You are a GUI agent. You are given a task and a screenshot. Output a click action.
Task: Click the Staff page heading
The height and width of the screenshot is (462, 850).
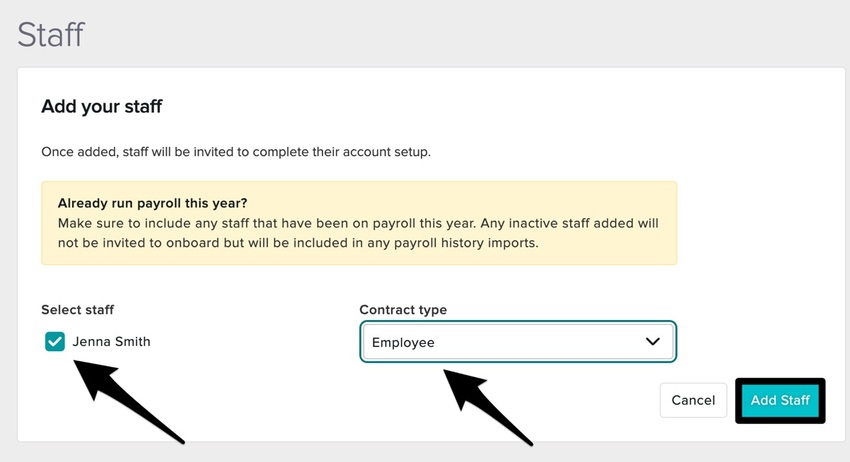pyautogui.click(x=51, y=34)
